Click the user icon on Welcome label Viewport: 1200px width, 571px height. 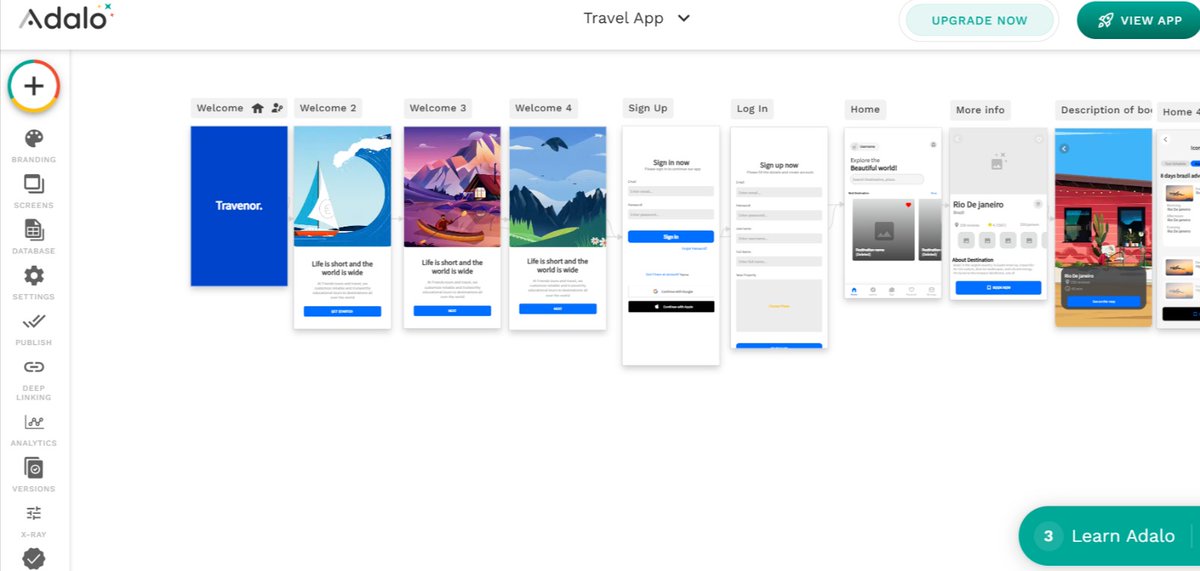[277, 108]
